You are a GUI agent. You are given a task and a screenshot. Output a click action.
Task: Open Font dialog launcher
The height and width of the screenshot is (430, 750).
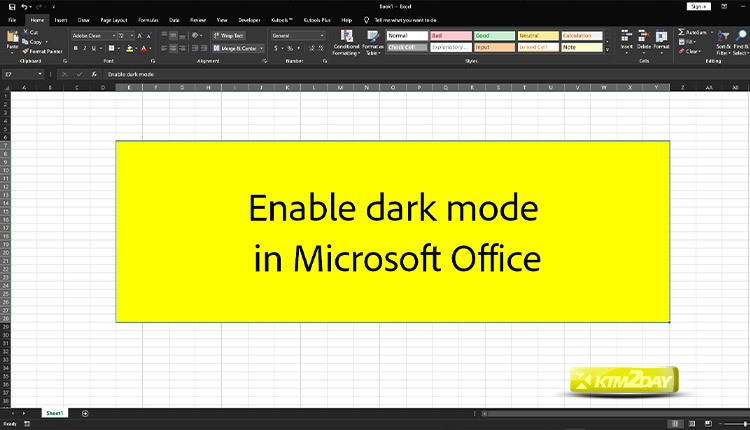(153, 61)
